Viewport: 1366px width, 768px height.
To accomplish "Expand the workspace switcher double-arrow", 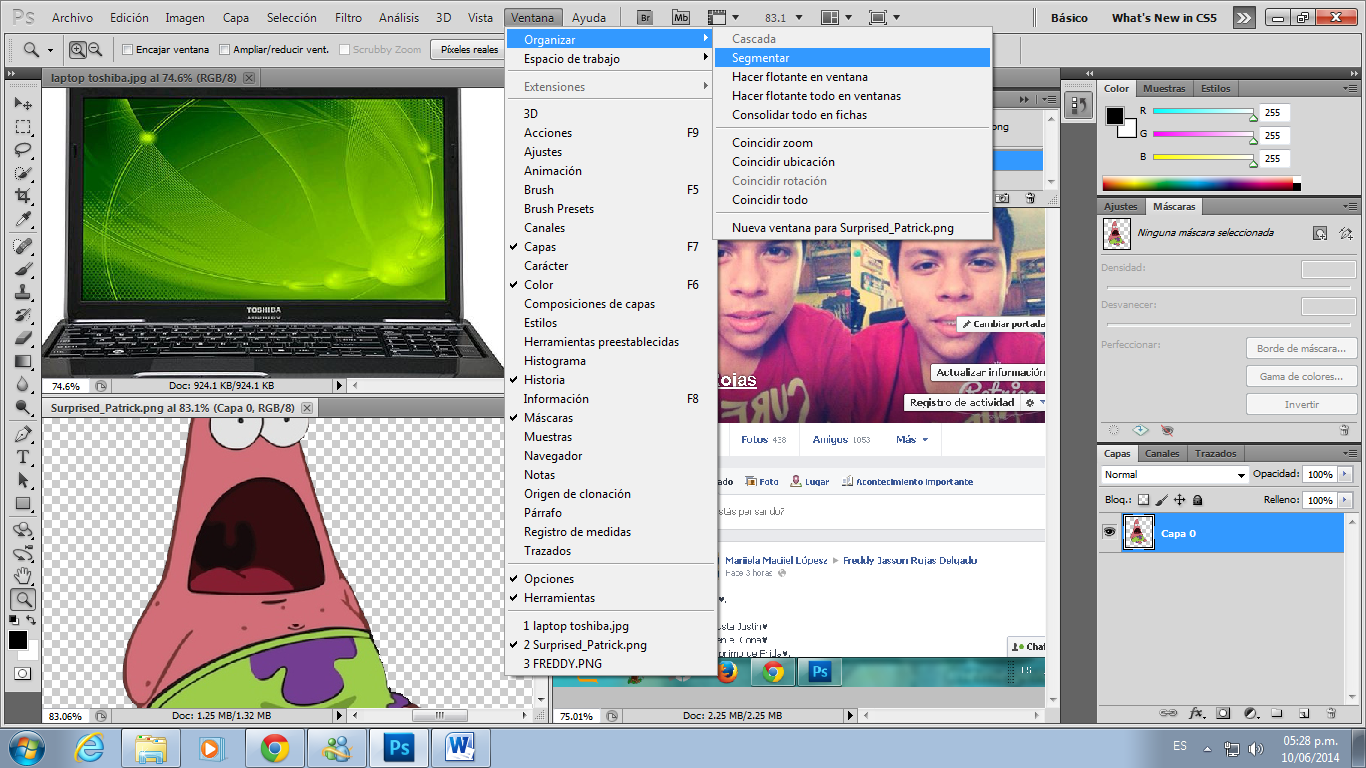I will [x=1243, y=17].
